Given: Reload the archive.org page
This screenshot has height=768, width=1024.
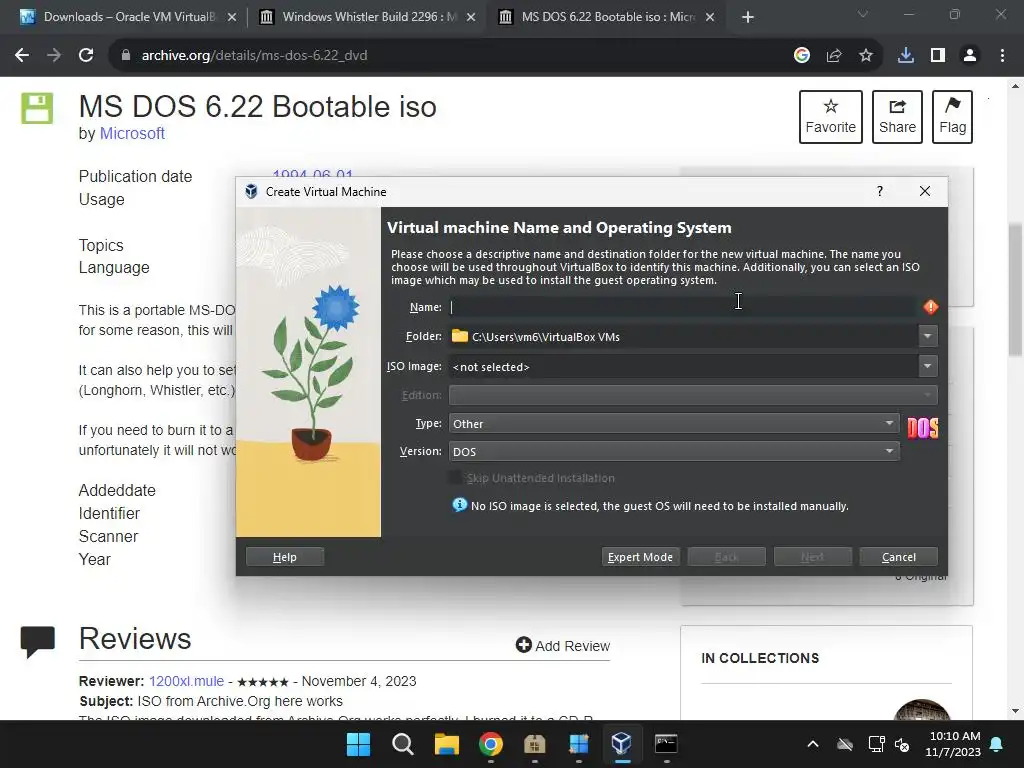Looking at the screenshot, I should (86, 56).
